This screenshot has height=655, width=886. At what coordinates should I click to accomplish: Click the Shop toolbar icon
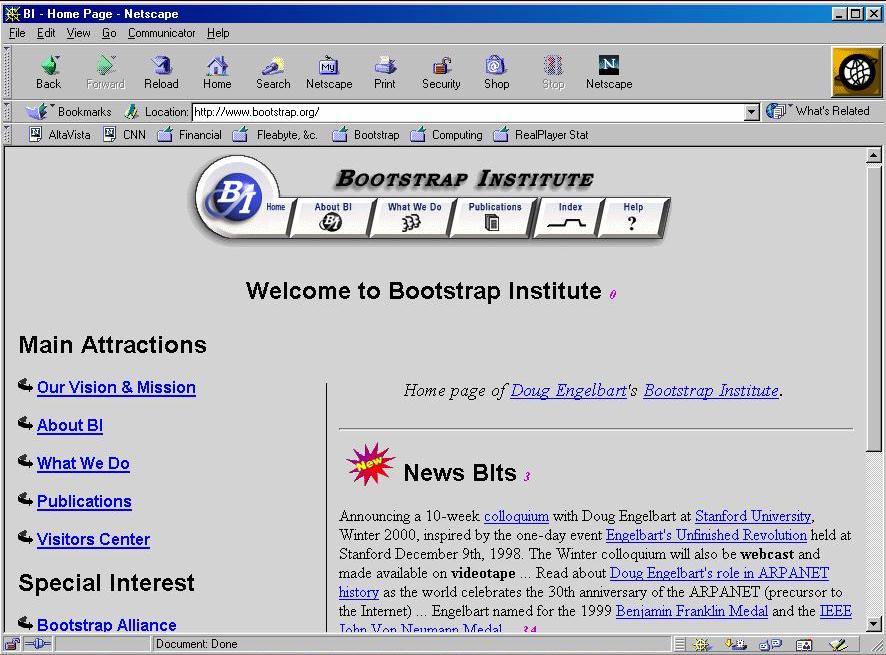pyautogui.click(x=496, y=72)
